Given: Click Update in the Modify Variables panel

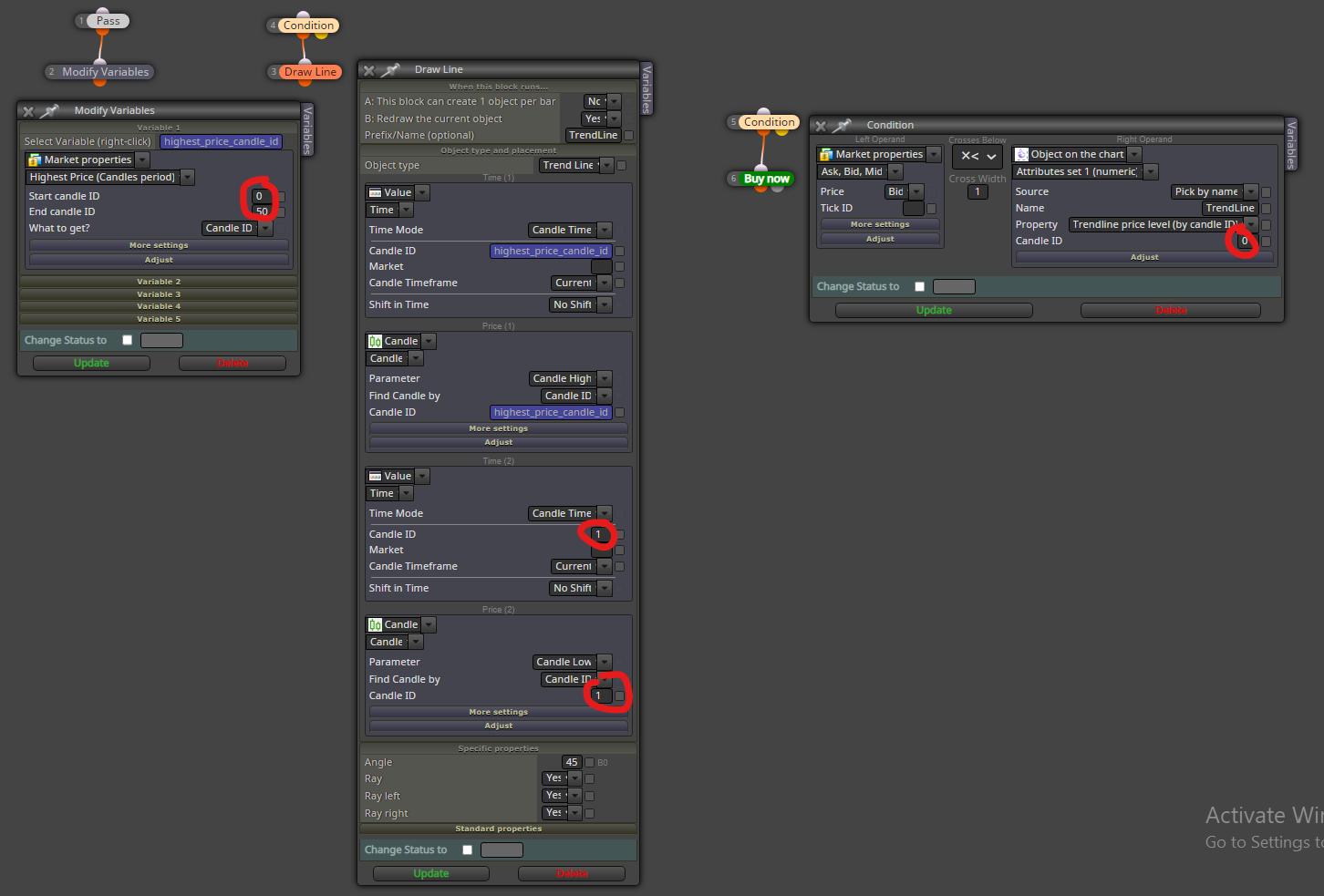Looking at the screenshot, I should click(x=91, y=363).
